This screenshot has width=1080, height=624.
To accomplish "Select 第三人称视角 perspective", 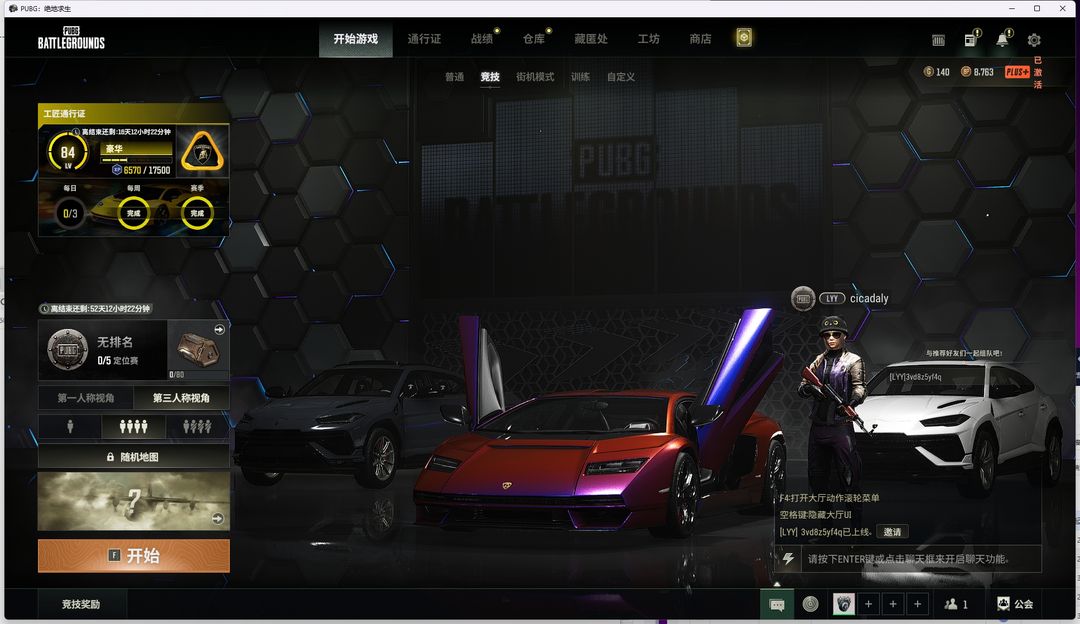I will click(x=182, y=398).
